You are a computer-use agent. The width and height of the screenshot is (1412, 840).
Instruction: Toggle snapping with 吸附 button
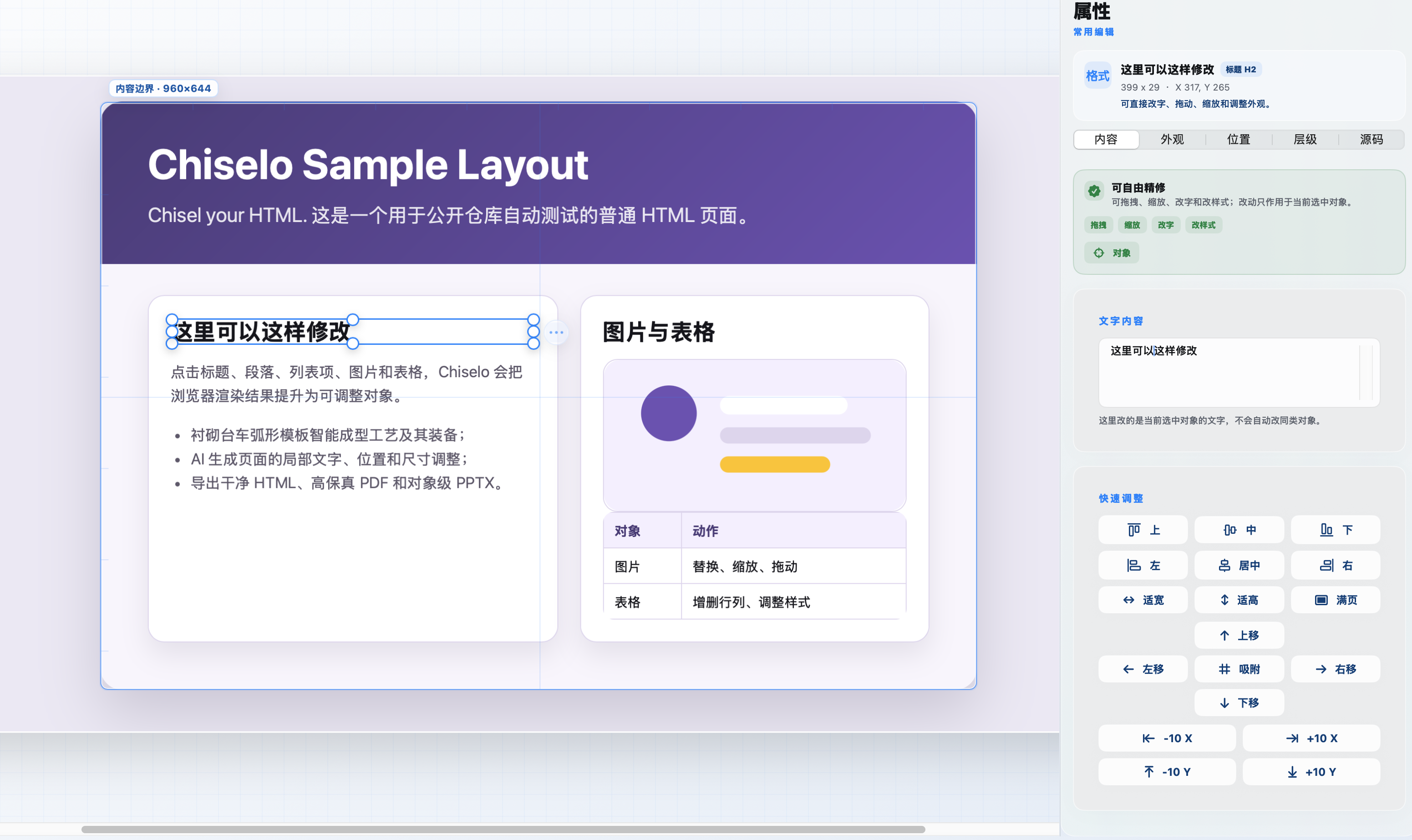point(1239,669)
